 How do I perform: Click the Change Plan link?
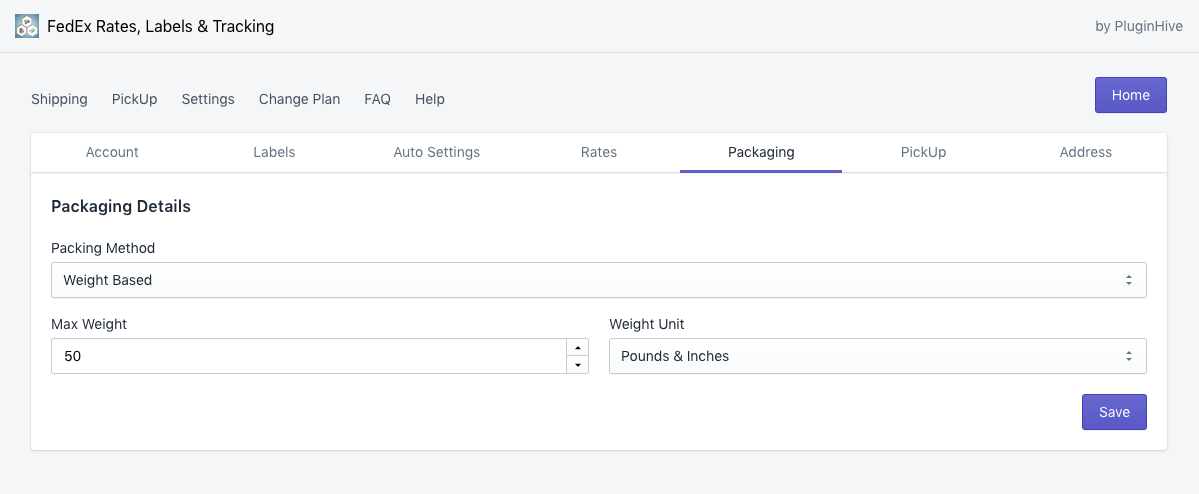[299, 99]
